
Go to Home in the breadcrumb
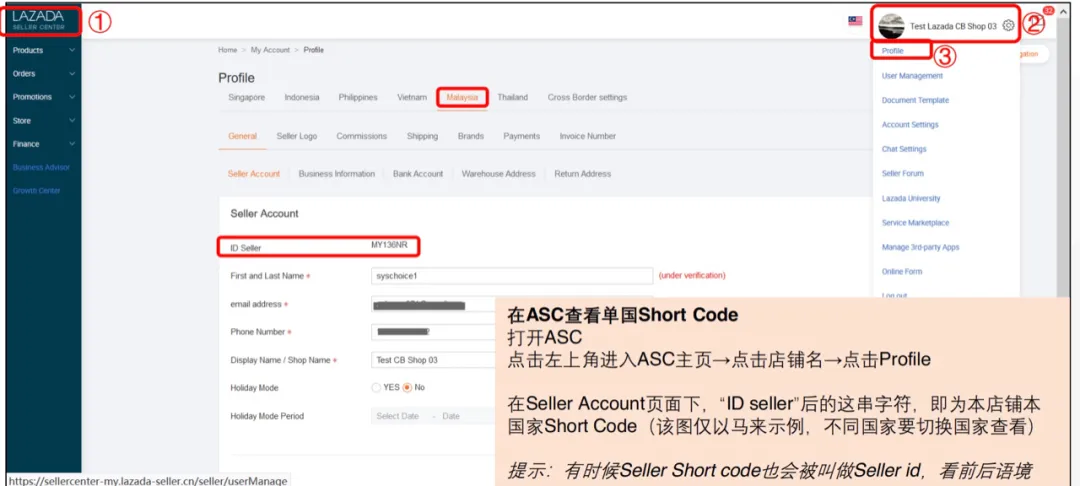(x=227, y=50)
